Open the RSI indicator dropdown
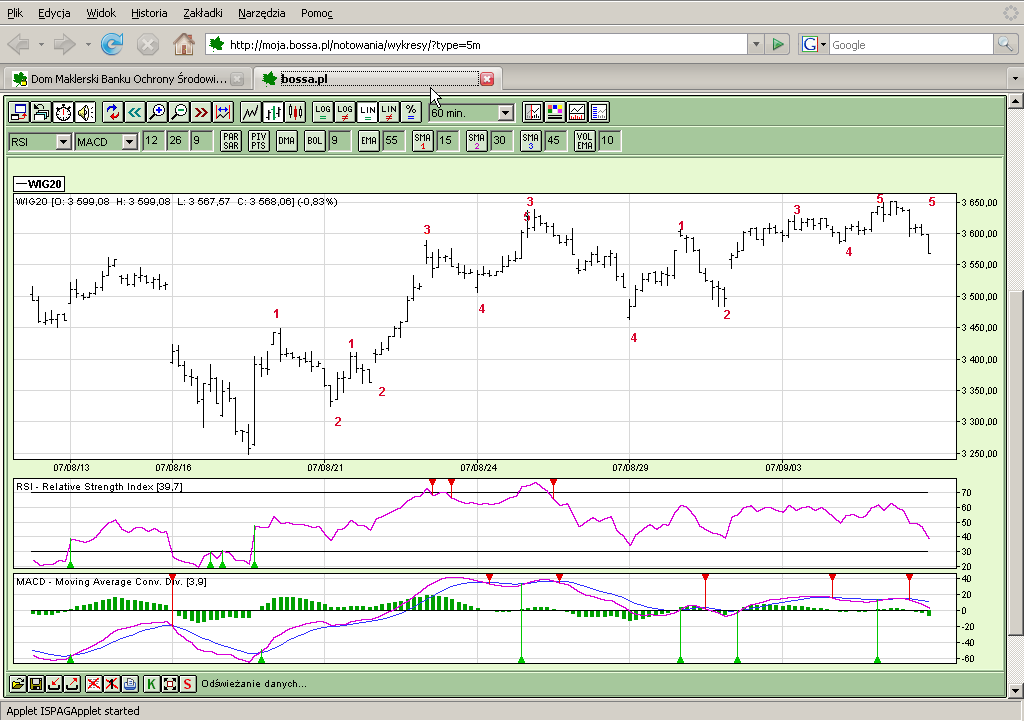The height and width of the screenshot is (721, 1024). pyautogui.click(x=64, y=142)
